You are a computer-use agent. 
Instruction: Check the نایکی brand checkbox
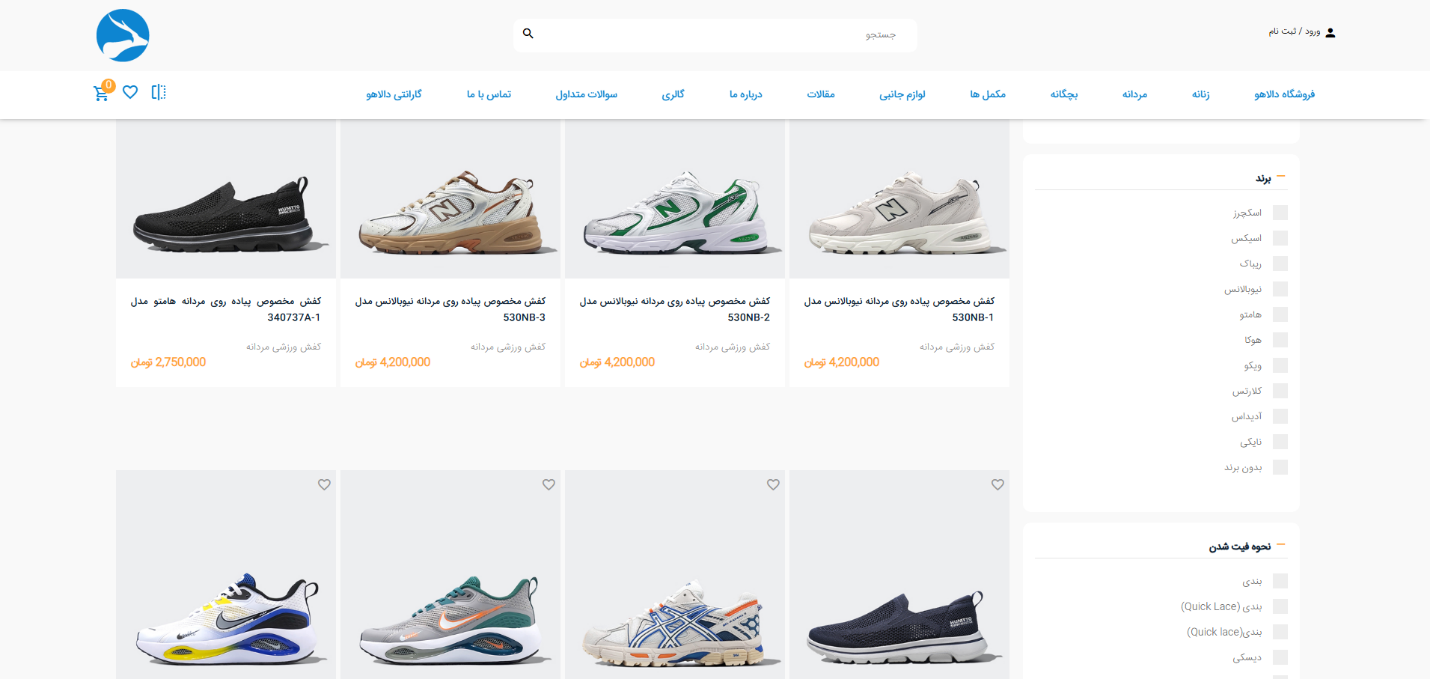[1280, 442]
